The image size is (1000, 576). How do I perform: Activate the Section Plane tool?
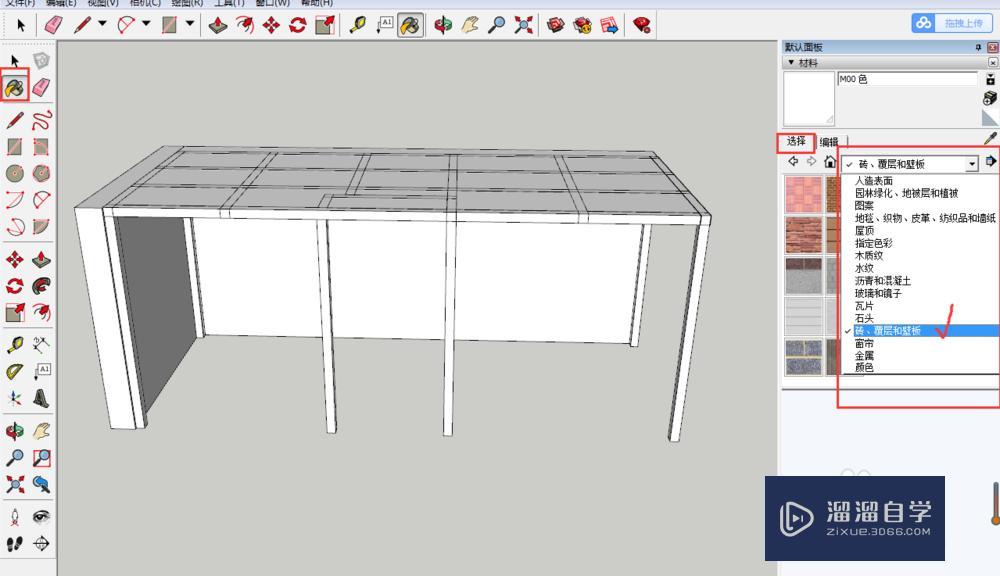[x=41, y=544]
